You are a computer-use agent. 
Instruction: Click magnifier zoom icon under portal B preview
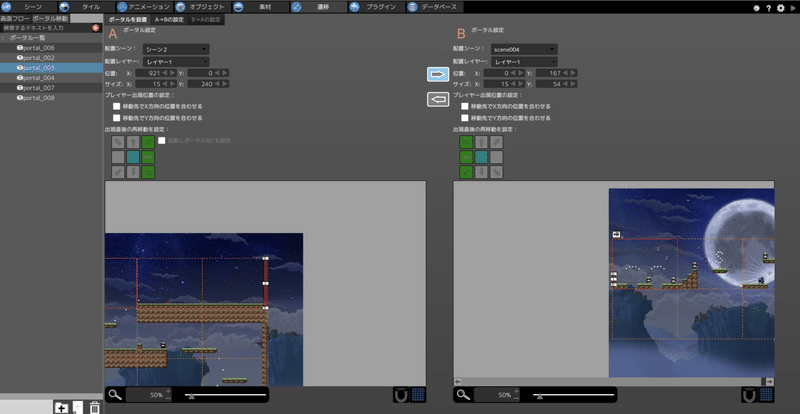coord(463,395)
